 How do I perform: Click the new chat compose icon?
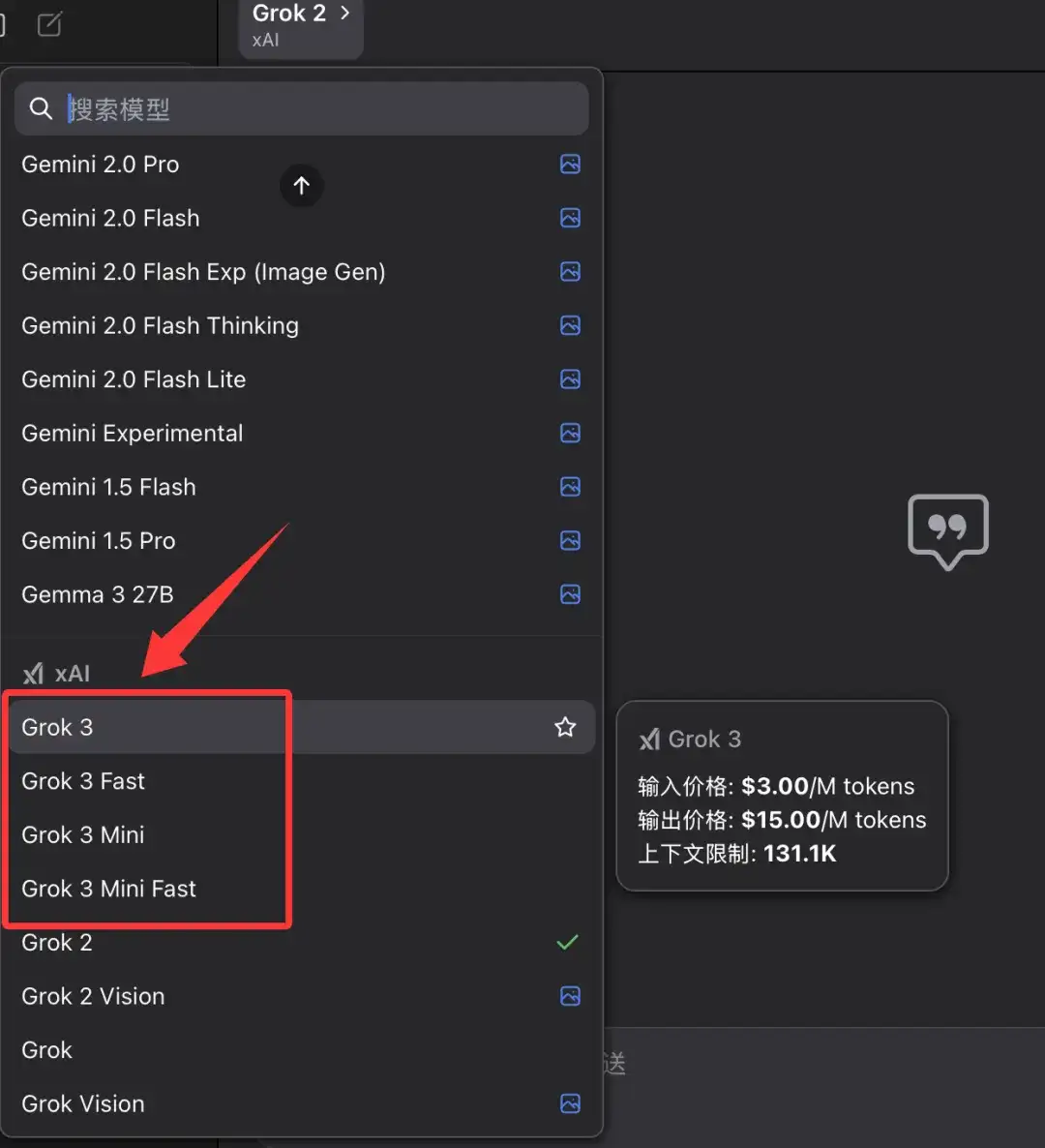click(x=49, y=24)
